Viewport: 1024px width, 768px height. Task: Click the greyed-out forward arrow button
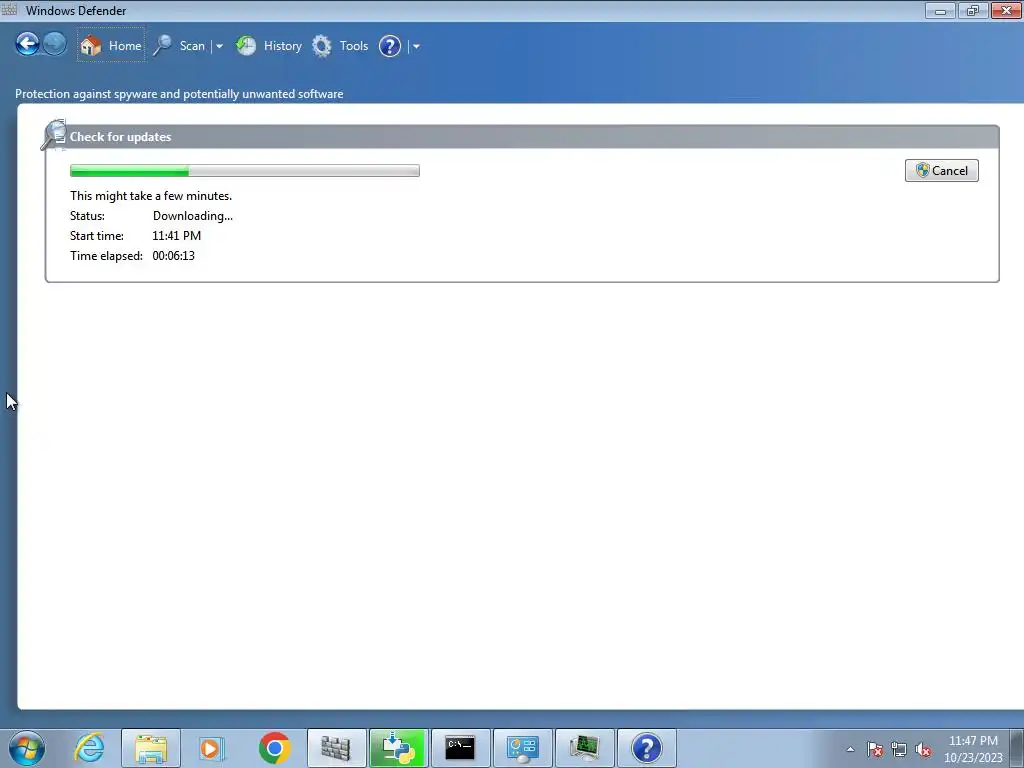(55, 45)
